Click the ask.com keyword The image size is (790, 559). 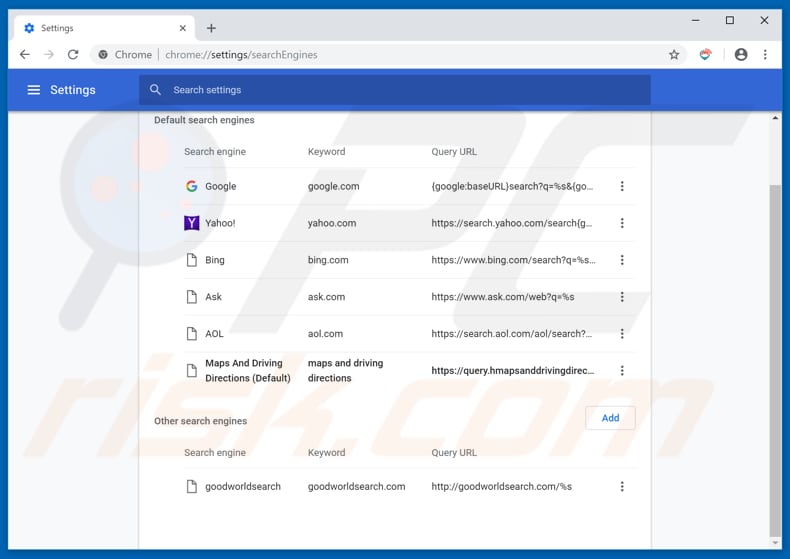326,297
